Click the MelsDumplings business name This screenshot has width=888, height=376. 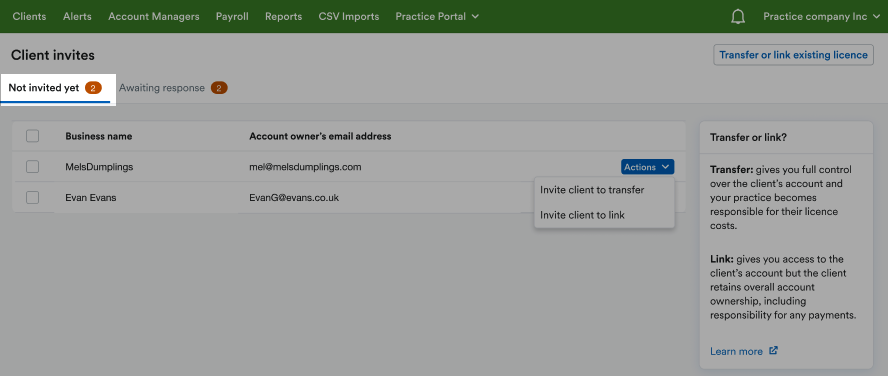pos(99,167)
